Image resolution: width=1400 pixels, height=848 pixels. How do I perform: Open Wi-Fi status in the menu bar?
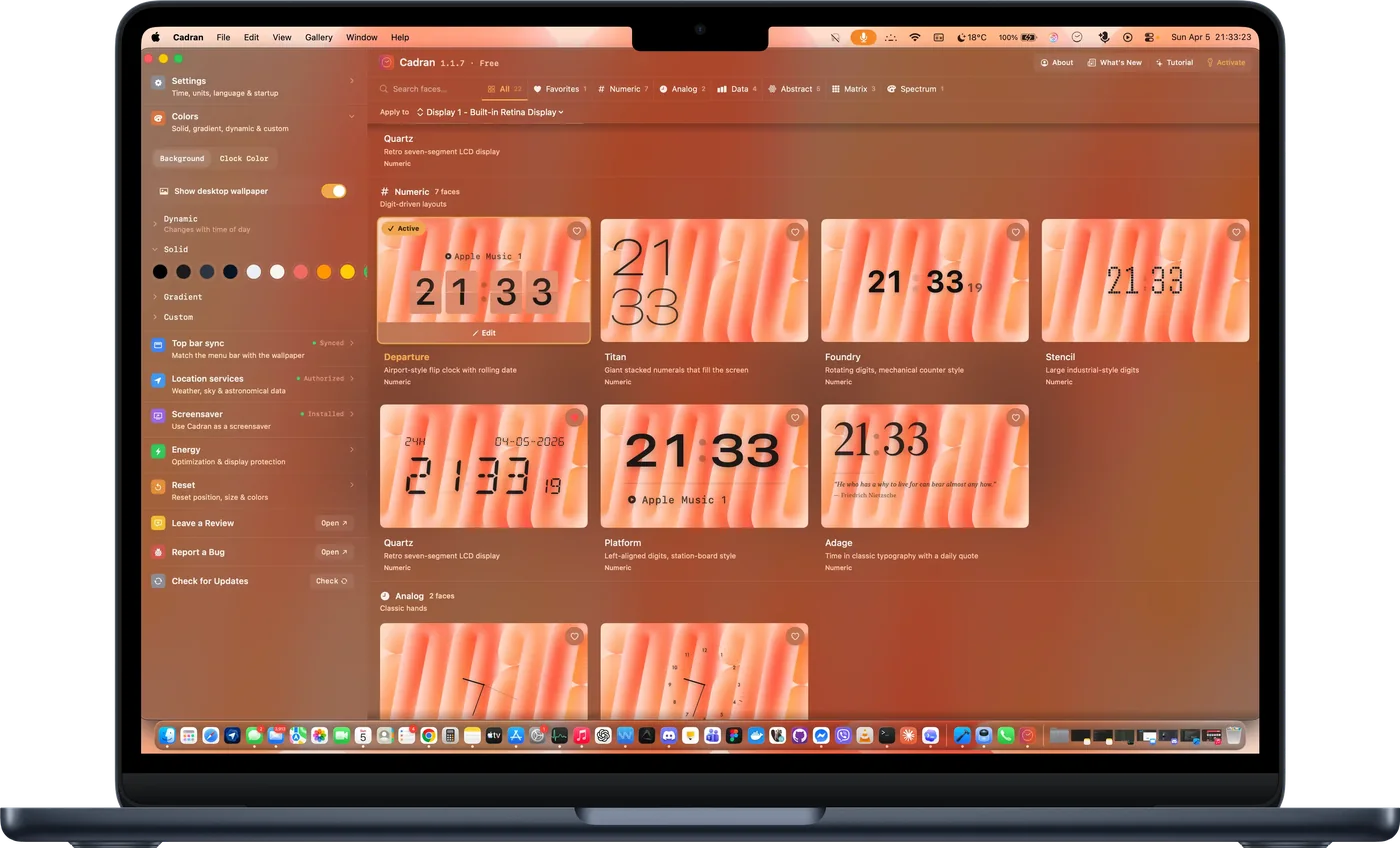[914, 37]
